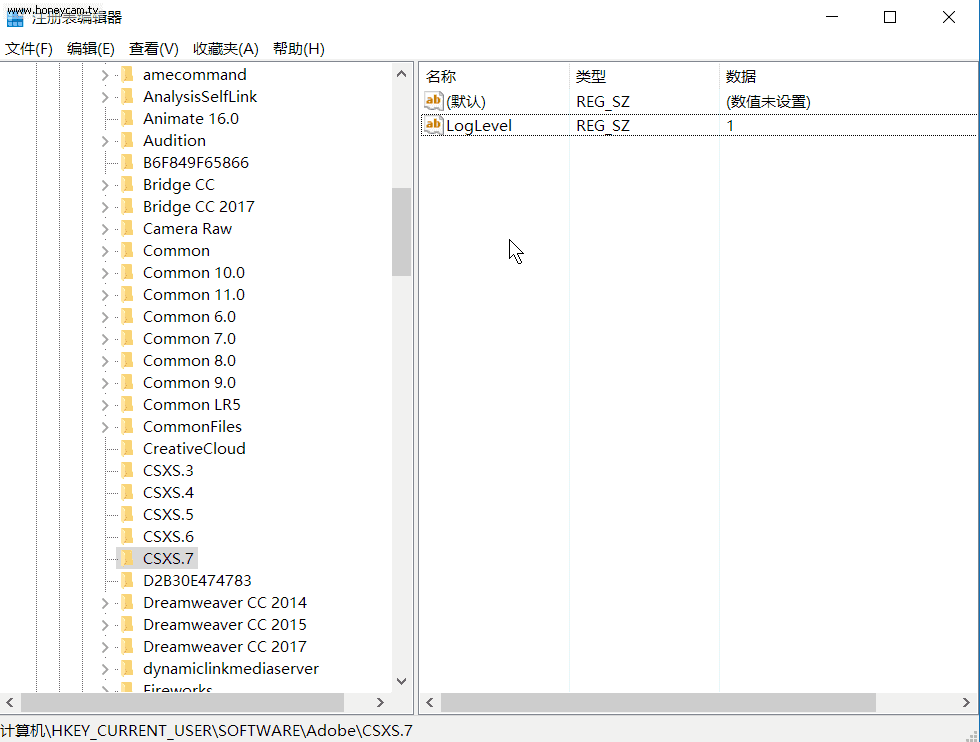Select the CSXS.4 key
980x742 pixels.
coord(168,493)
